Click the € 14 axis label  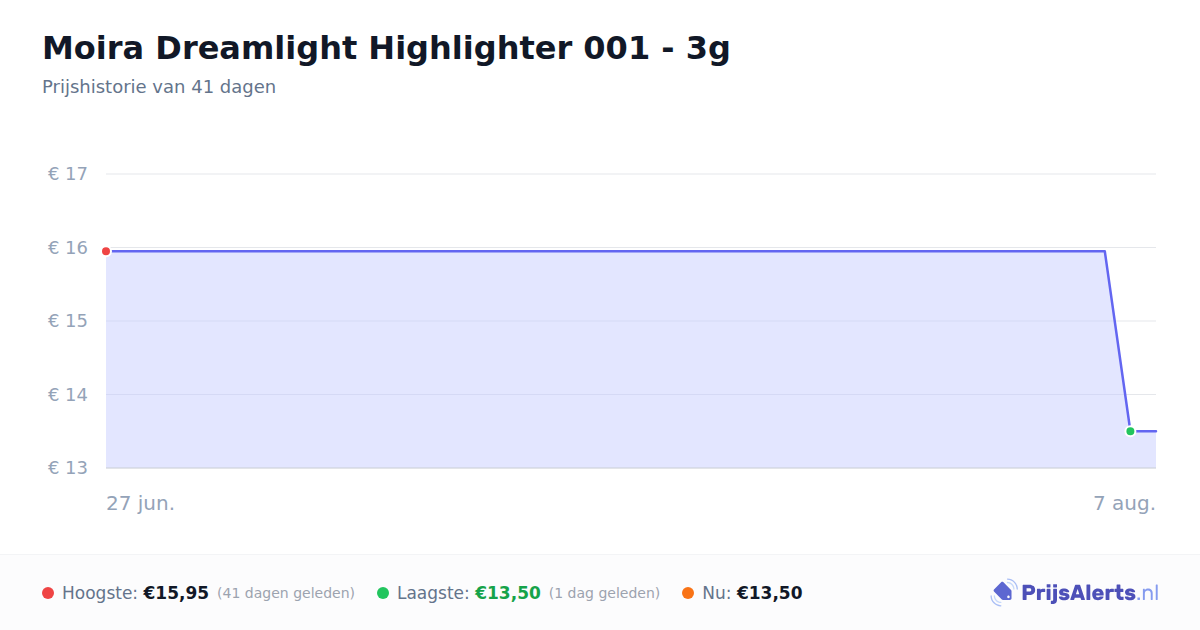pos(68,395)
